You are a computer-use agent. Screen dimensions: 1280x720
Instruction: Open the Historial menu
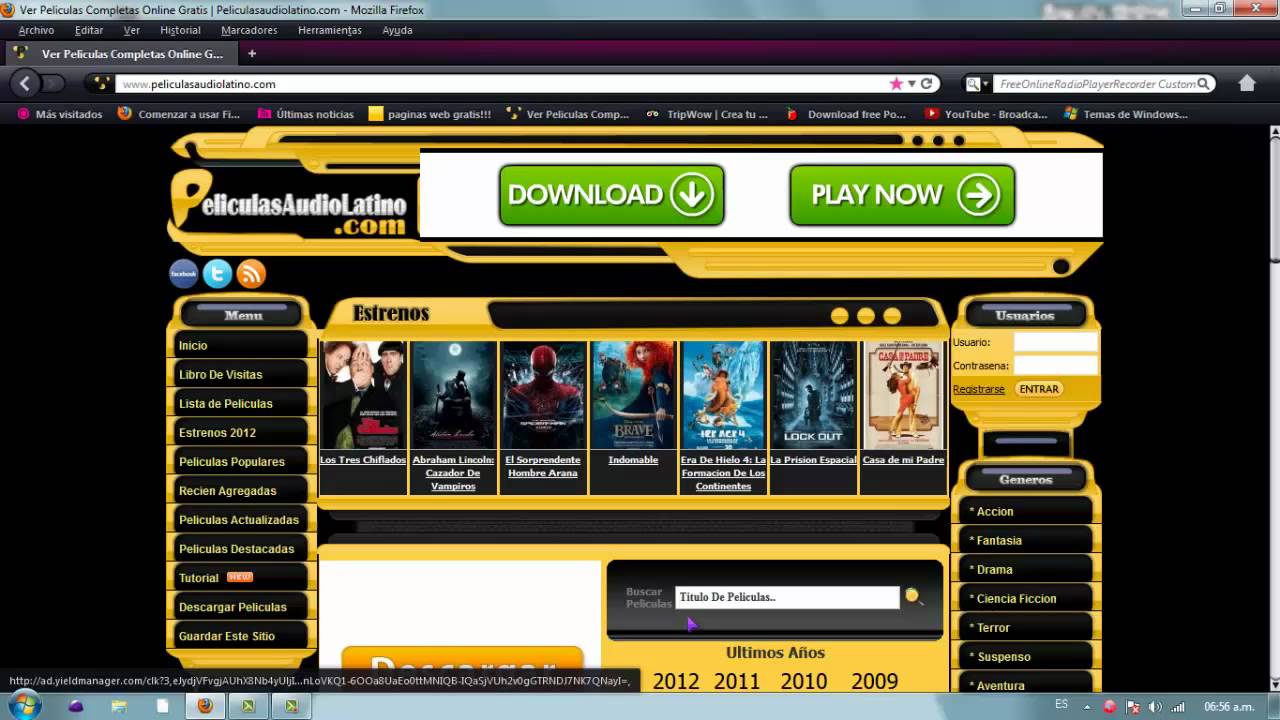pyautogui.click(x=180, y=30)
